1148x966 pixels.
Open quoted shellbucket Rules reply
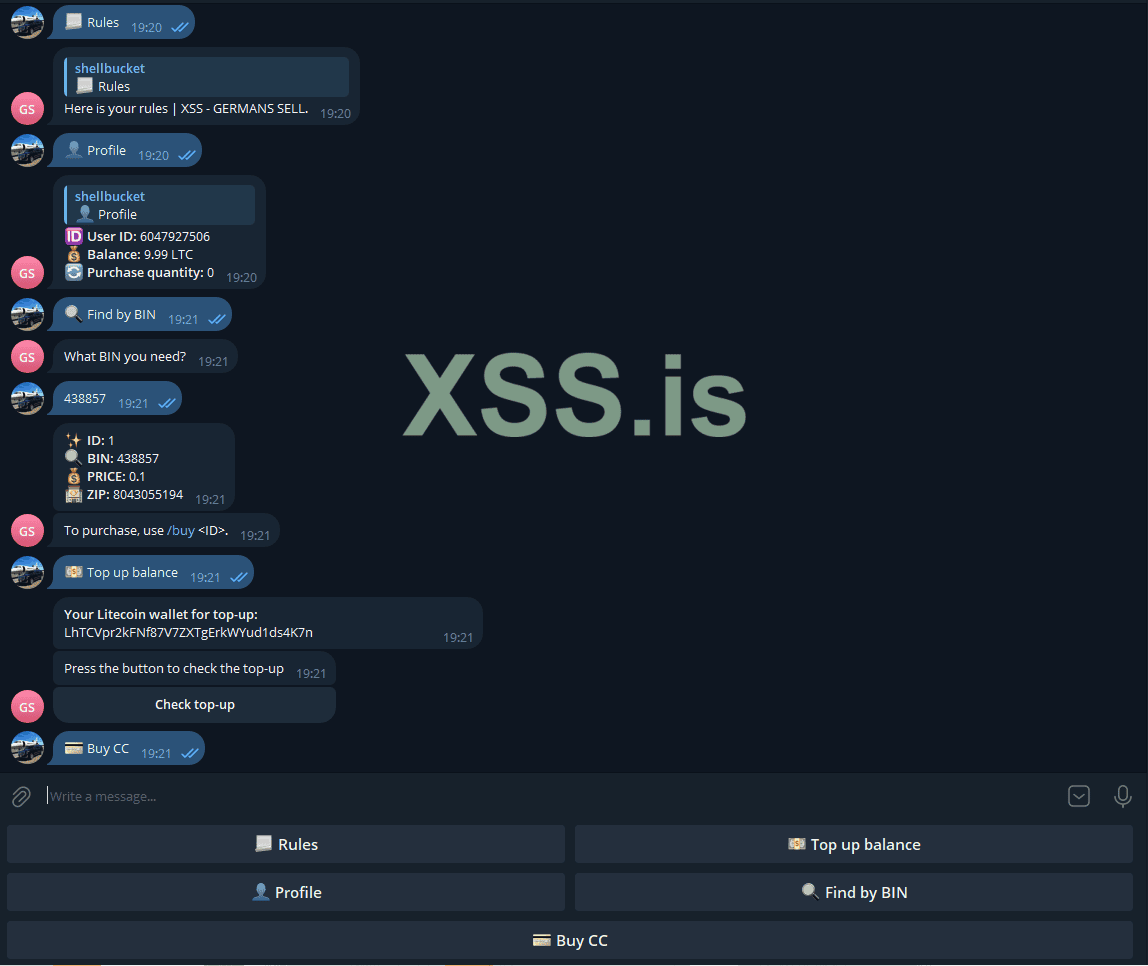click(x=206, y=77)
